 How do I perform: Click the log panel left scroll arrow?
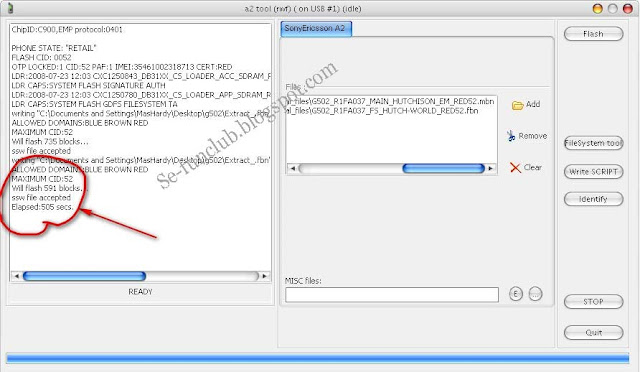tap(16, 276)
